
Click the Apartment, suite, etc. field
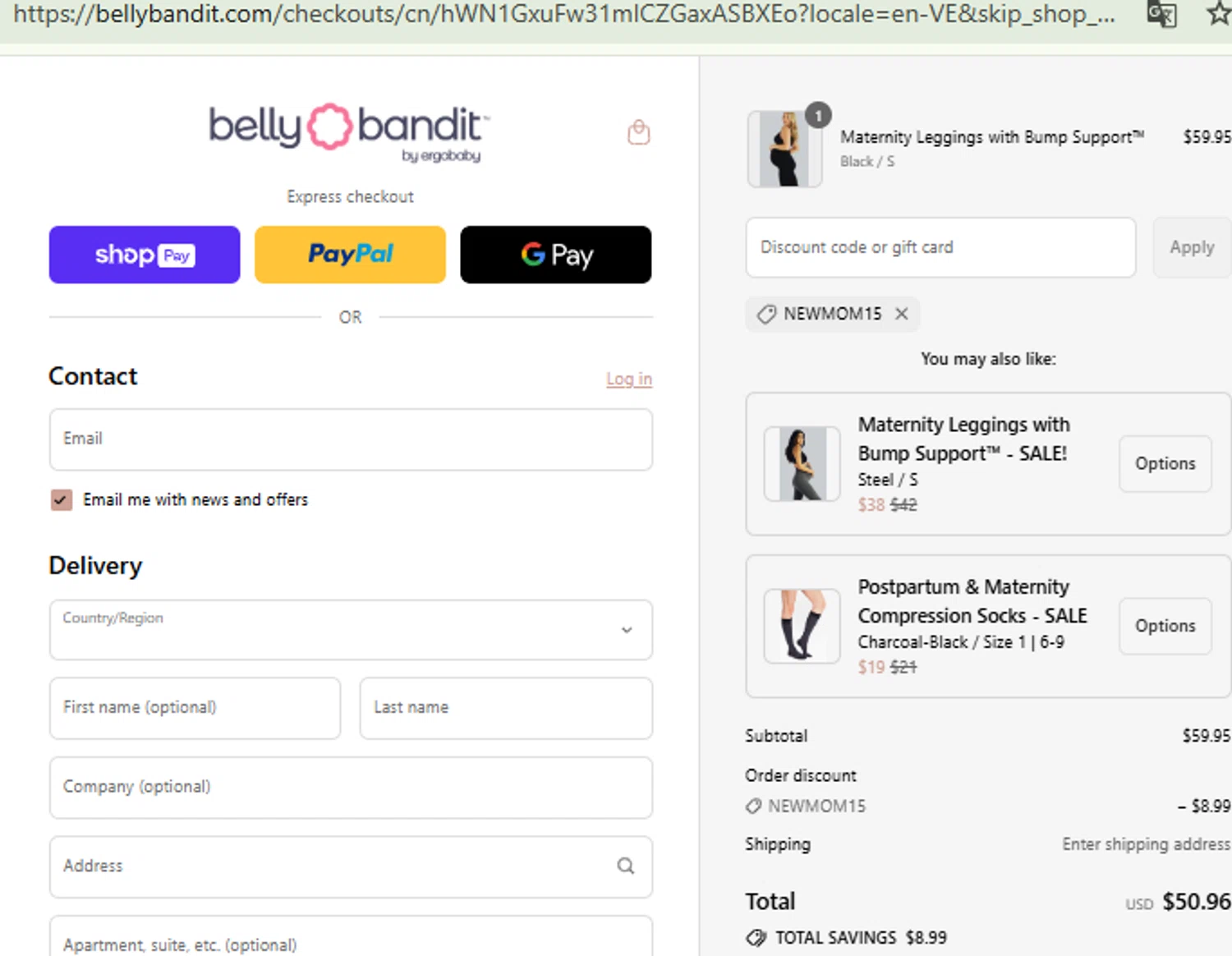351,936
